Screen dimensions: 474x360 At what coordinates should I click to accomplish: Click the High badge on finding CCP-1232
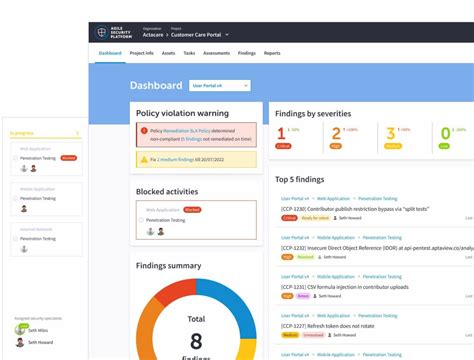point(287,257)
